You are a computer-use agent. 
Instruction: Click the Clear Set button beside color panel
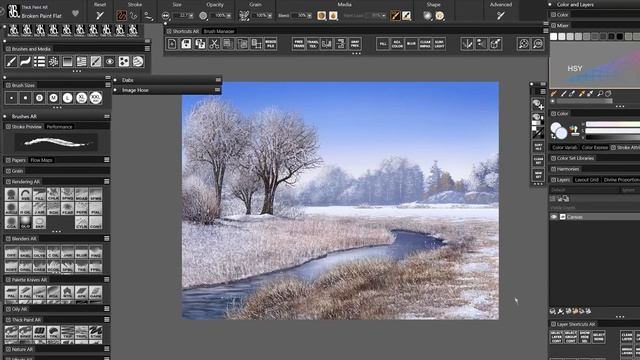click(x=538, y=160)
